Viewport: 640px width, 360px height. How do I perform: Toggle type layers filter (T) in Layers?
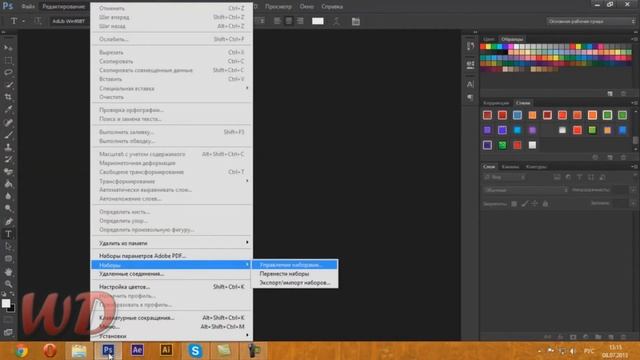click(580, 177)
